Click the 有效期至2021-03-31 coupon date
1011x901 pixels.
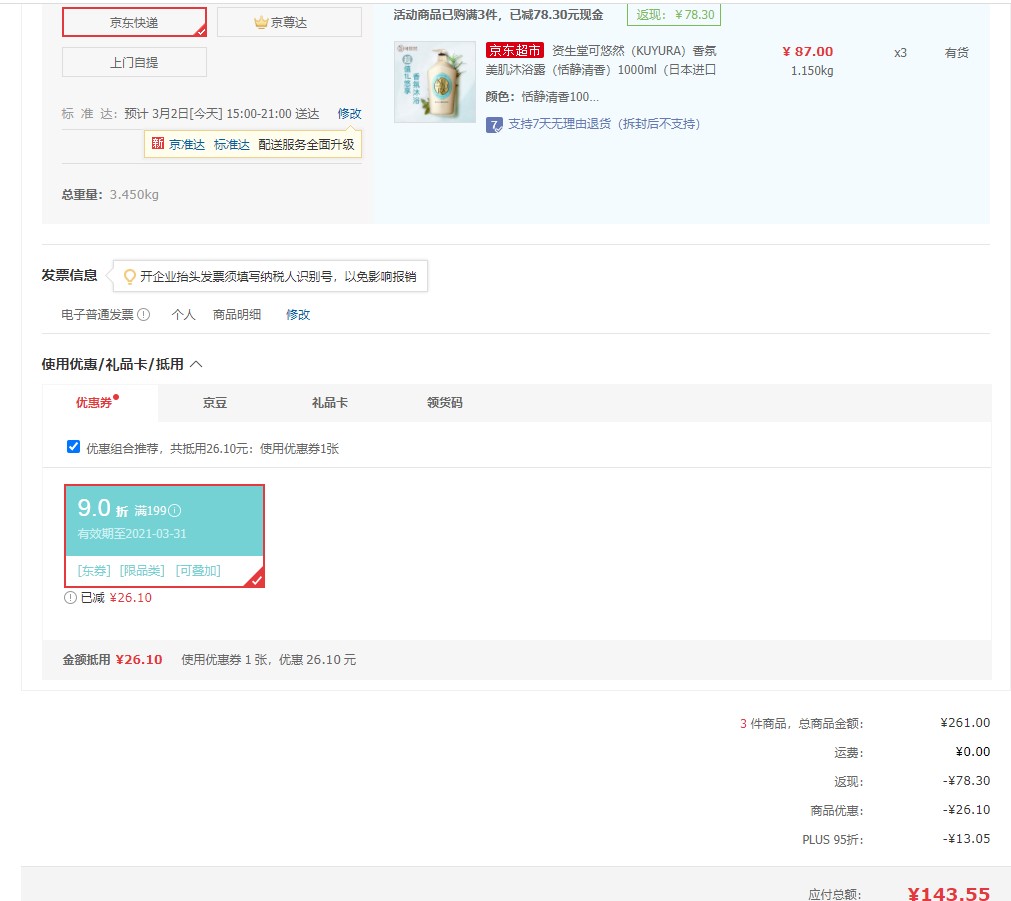(132, 534)
